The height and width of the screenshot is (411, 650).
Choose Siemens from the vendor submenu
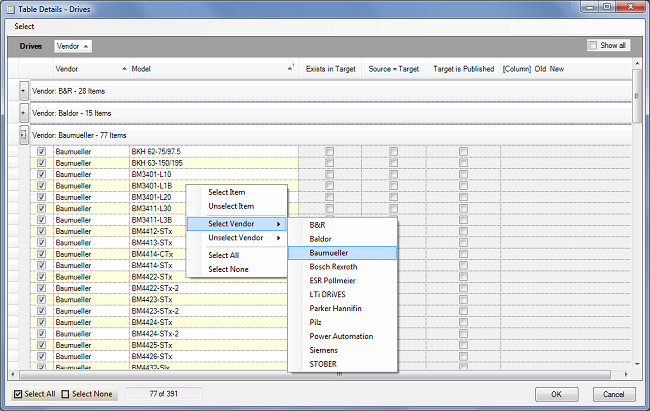pos(323,350)
